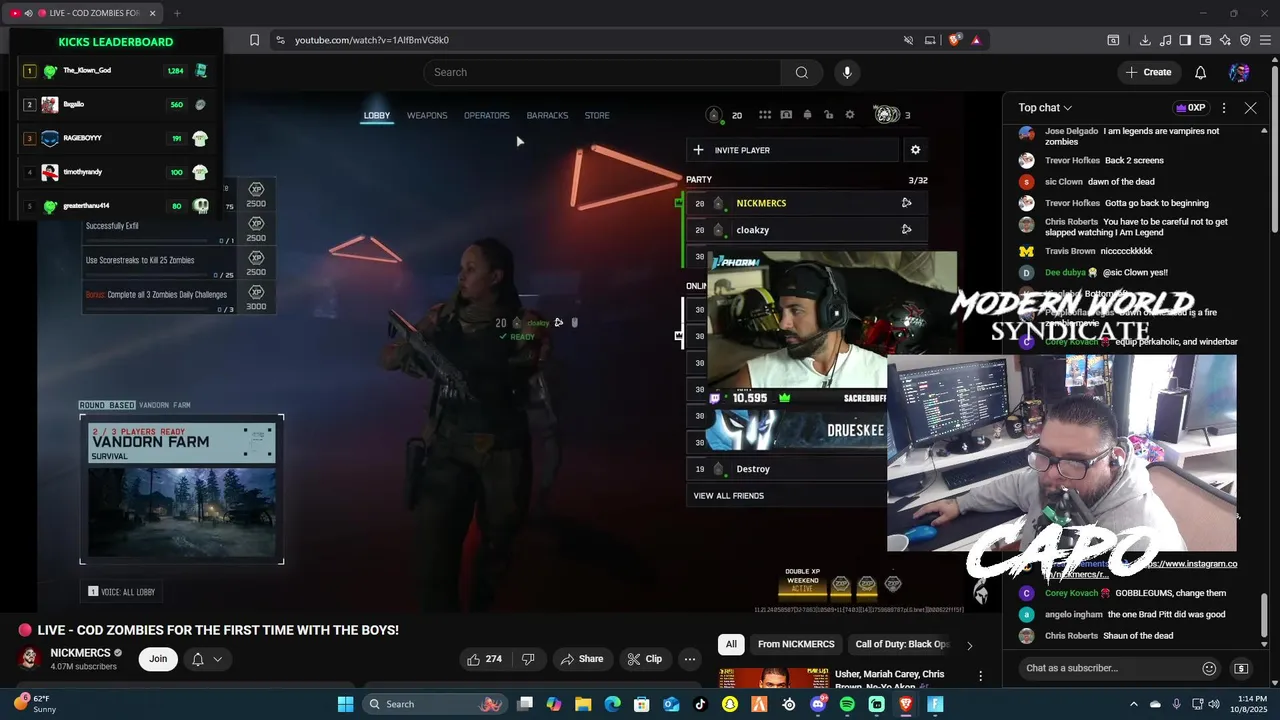The image size is (1280, 720).
Task: Open YouTube notifications bell
Action: click(1200, 72)
